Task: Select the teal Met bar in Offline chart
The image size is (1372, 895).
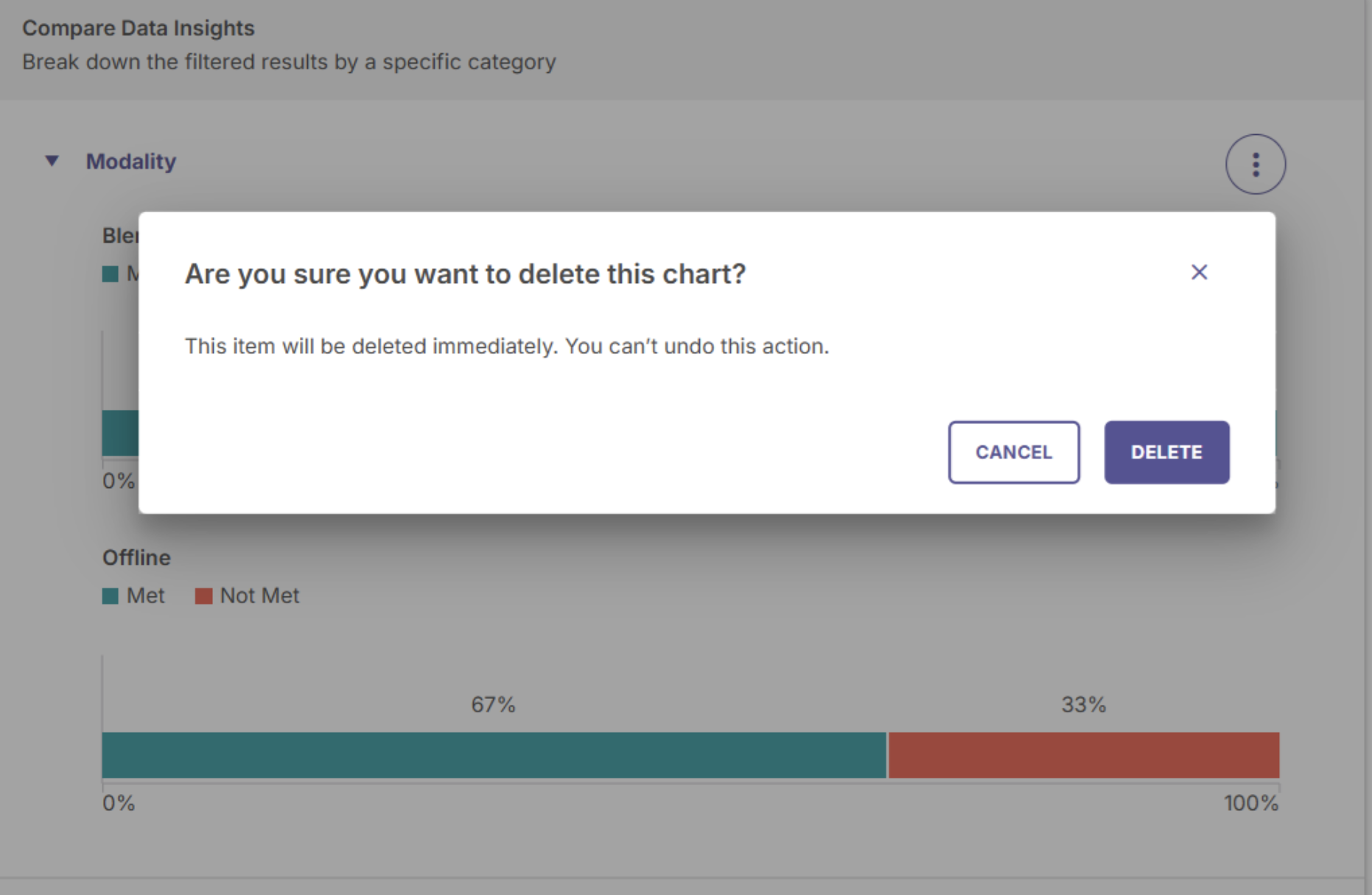Action: [494, 755]
